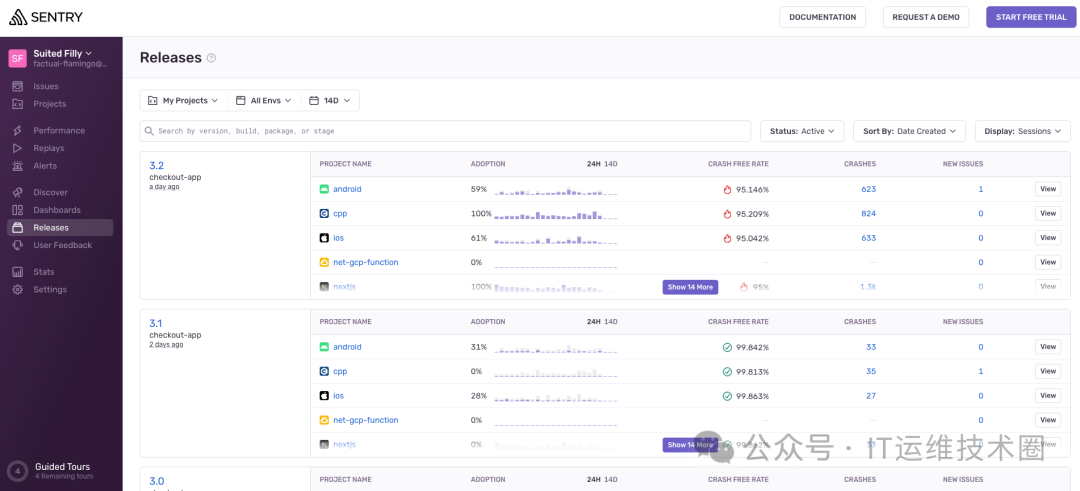The image size is (1080, 491).
Task: Click the fire icon beside 95.146%
Action: (x=727, y=189)
